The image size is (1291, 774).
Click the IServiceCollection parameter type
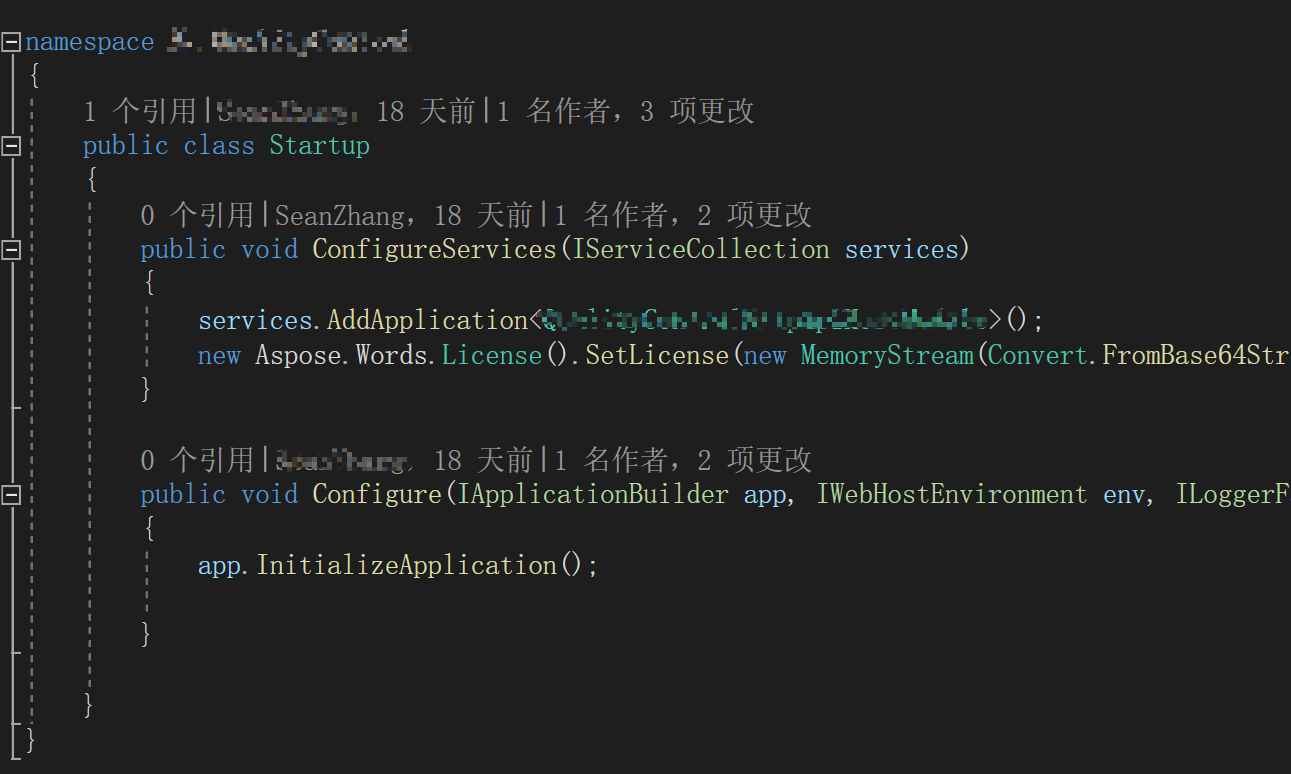pos(700,249)
